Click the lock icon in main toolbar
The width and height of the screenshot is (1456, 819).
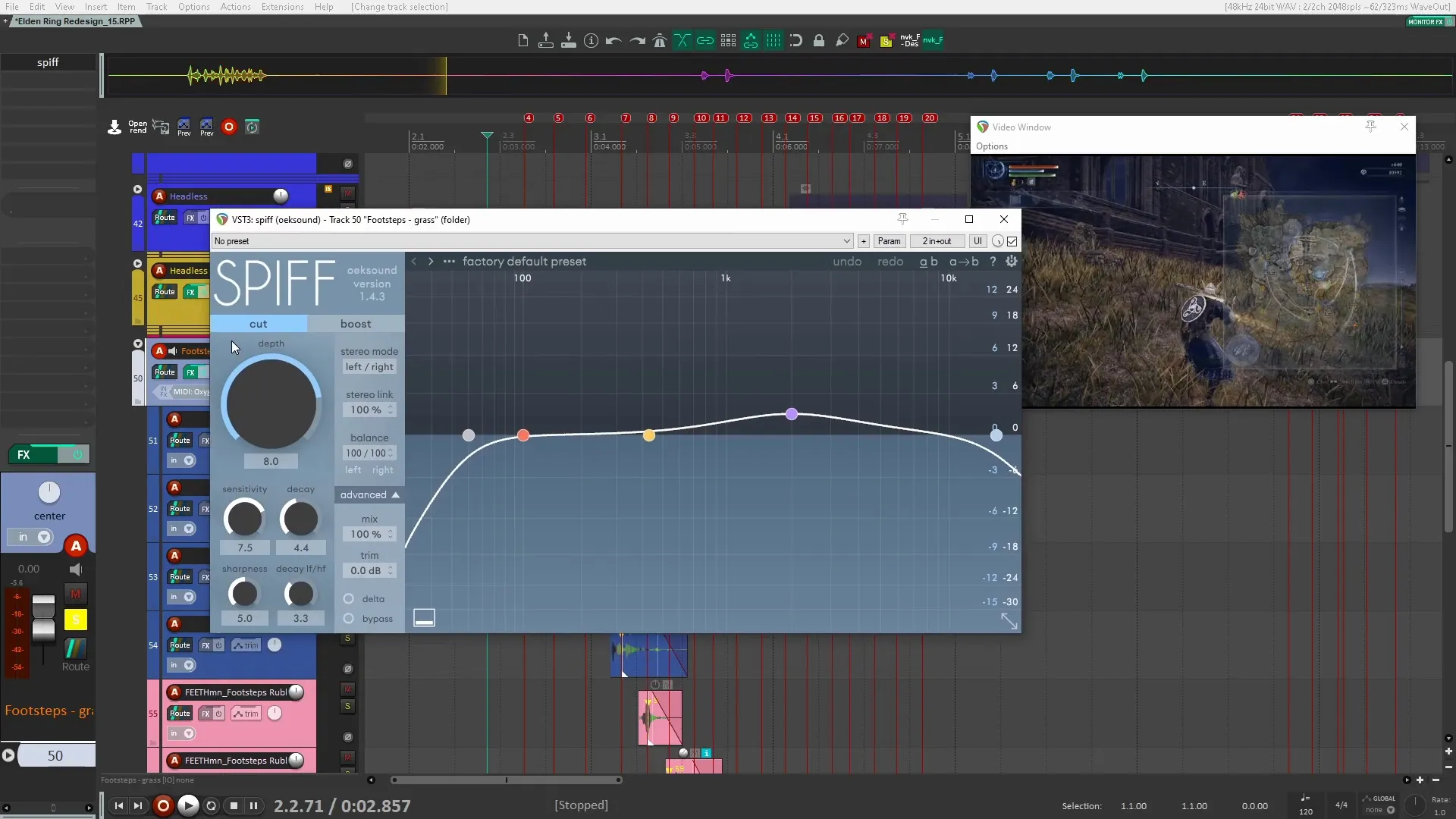pos(819,40)
